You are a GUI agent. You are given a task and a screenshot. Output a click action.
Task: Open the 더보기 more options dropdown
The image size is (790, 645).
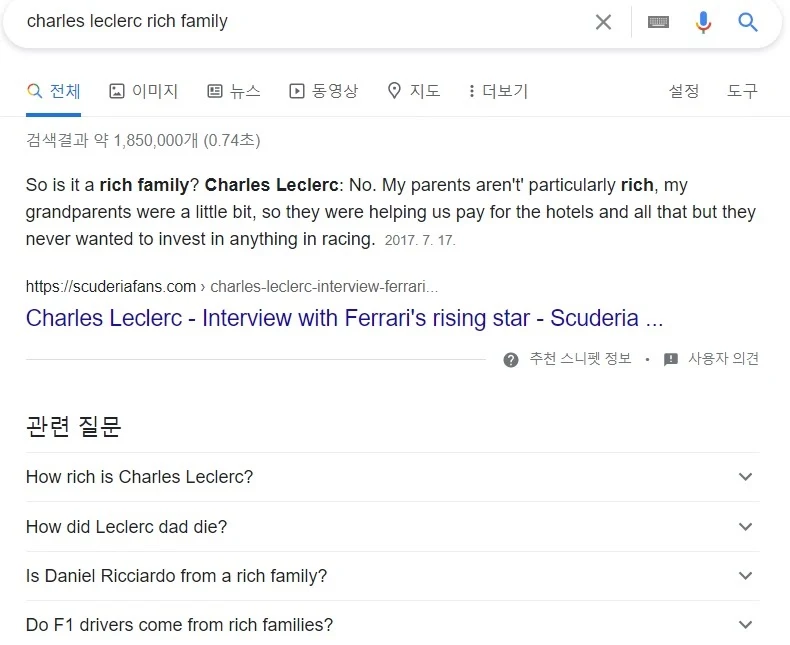[x=498, y=91]
